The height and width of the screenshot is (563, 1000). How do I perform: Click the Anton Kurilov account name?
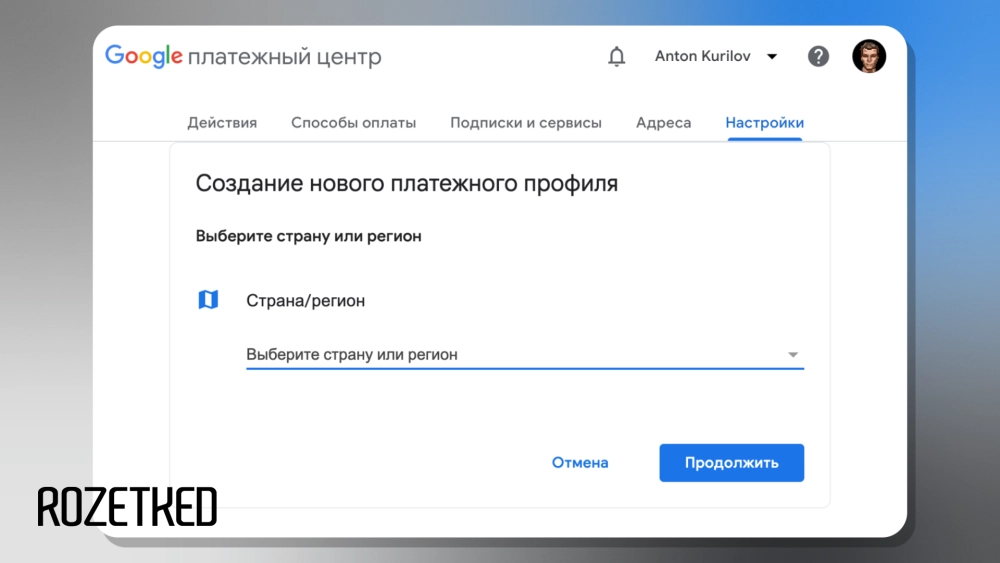704,57
